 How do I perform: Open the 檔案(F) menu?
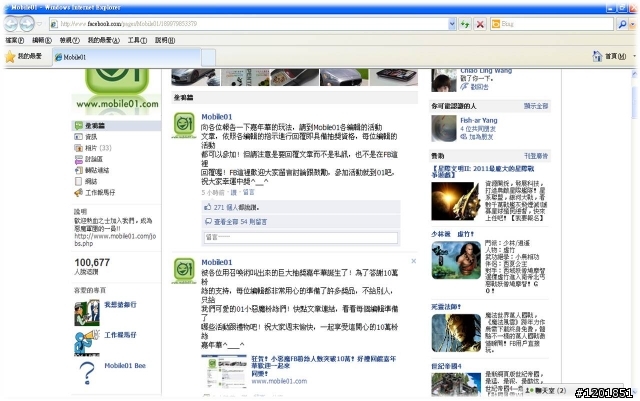click(15, 40)
